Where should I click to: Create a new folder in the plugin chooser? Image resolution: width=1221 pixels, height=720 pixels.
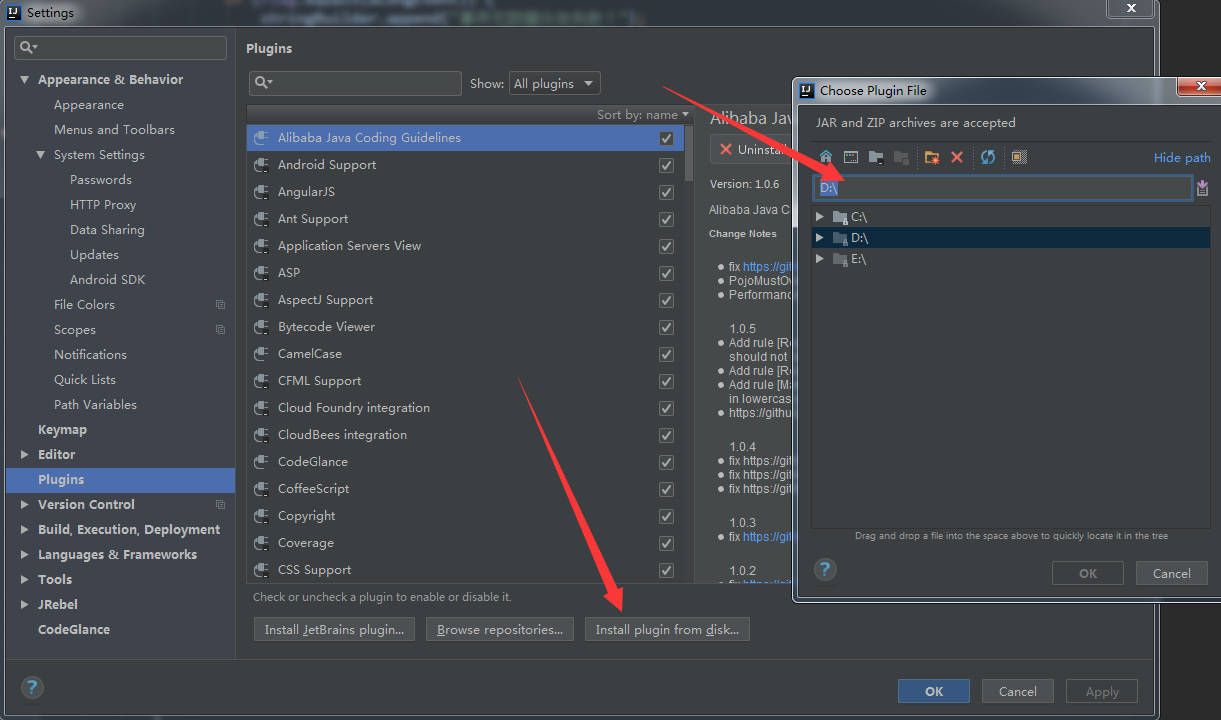coord(930,157)
